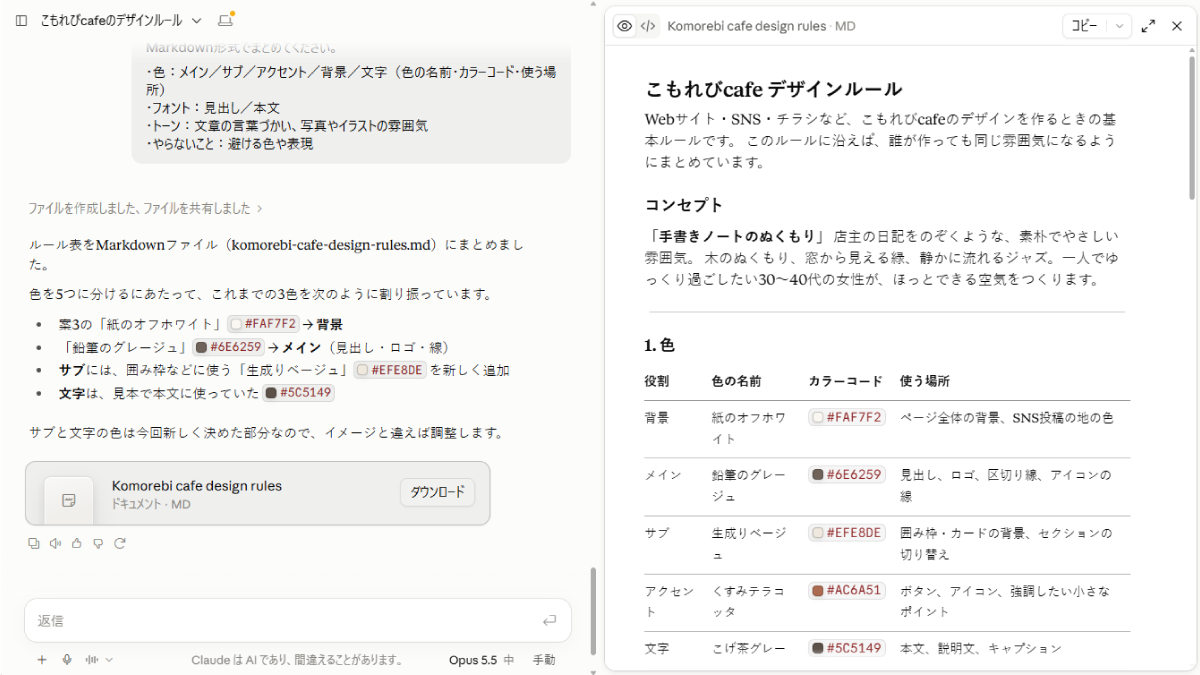
Task: Open the Opus 5.5 model selector
Action: [x=481, y=659]
